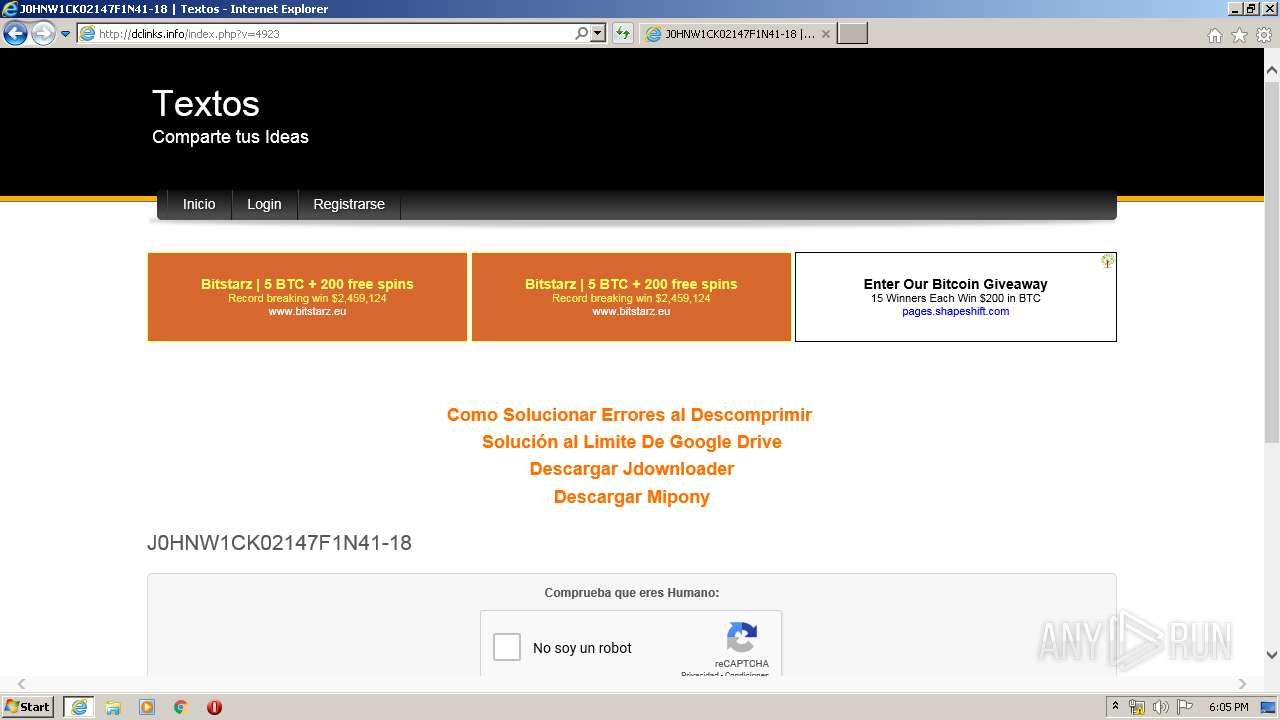Click the small ad info icon in giveaway banner
Screen dimensions: 1280x720
coord(1108,261)
